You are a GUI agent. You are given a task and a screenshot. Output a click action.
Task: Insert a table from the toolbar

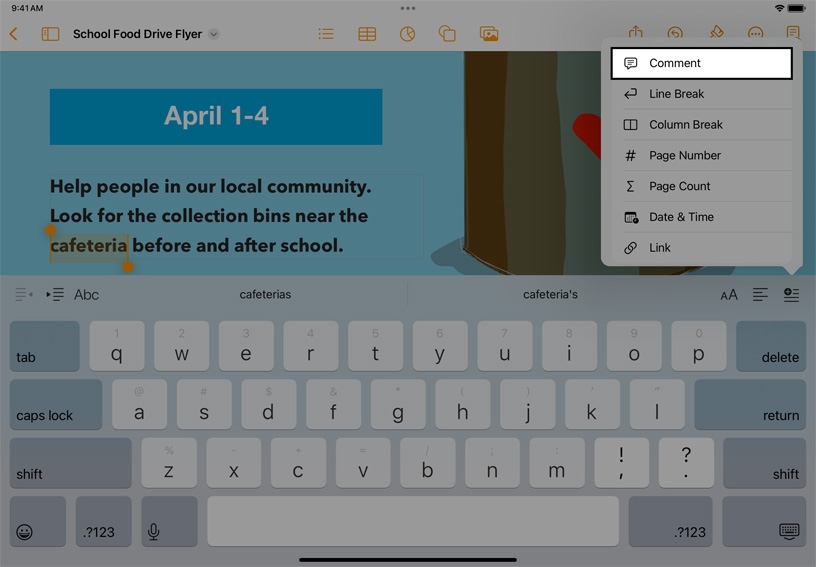tap(367, 34)
